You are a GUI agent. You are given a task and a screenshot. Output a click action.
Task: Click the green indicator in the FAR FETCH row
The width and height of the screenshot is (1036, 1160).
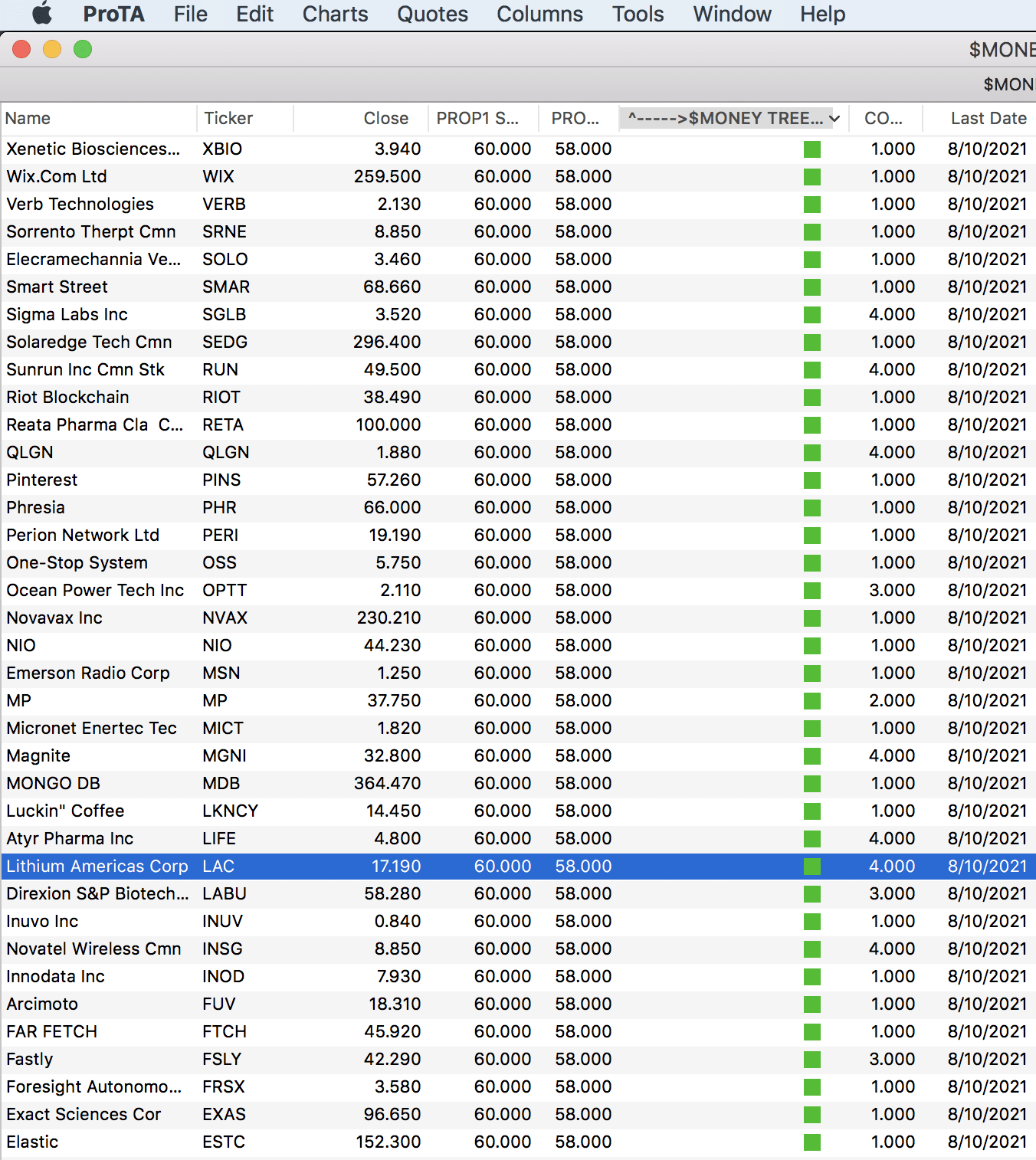tap(812, 1032)
